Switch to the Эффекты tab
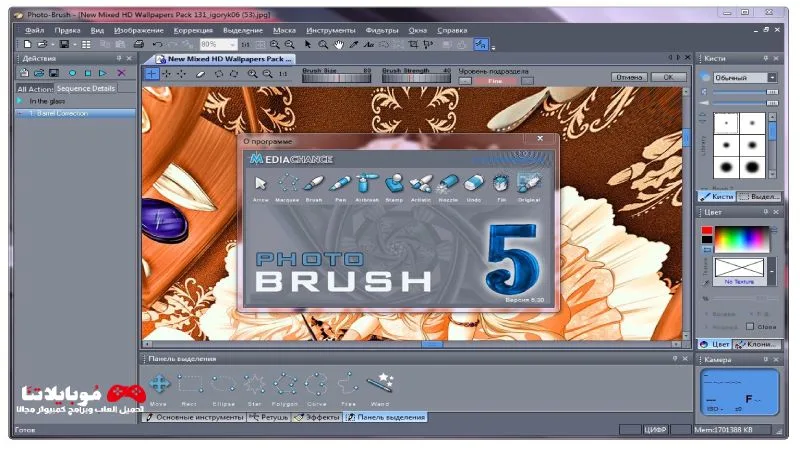800x450 pixels. click(x=317, y=417)
